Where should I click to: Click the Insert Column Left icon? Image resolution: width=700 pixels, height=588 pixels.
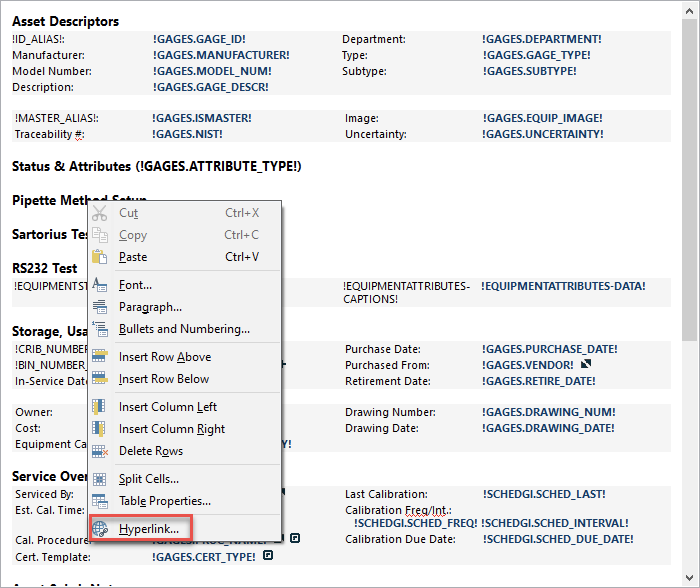pos(100,407)
